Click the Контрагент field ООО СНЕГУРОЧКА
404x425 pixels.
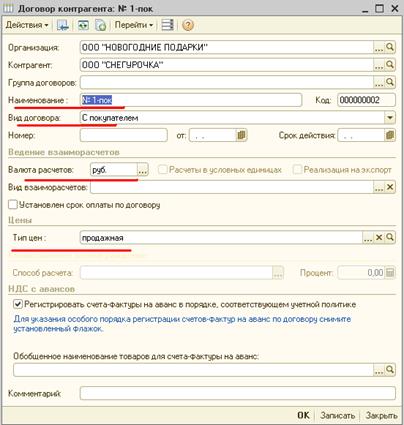pos(227,65)
